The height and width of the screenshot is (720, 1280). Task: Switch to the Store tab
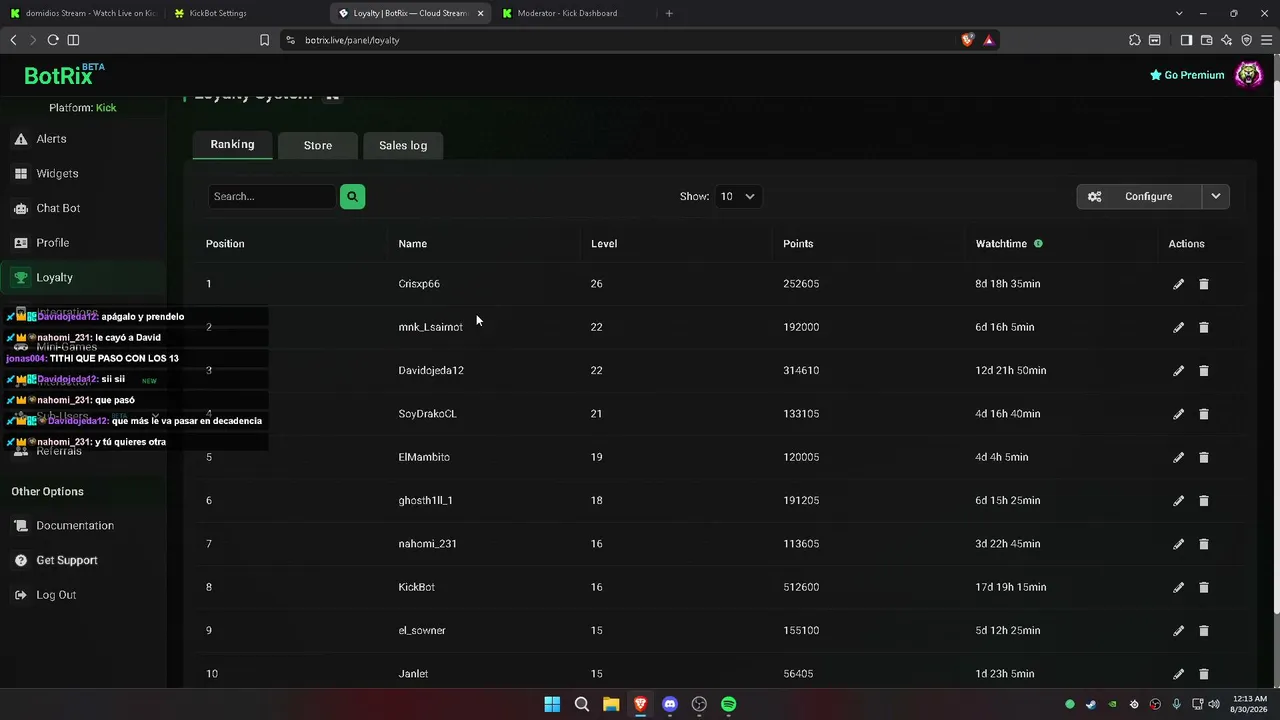pyautogui.click(x=318, y=145)
